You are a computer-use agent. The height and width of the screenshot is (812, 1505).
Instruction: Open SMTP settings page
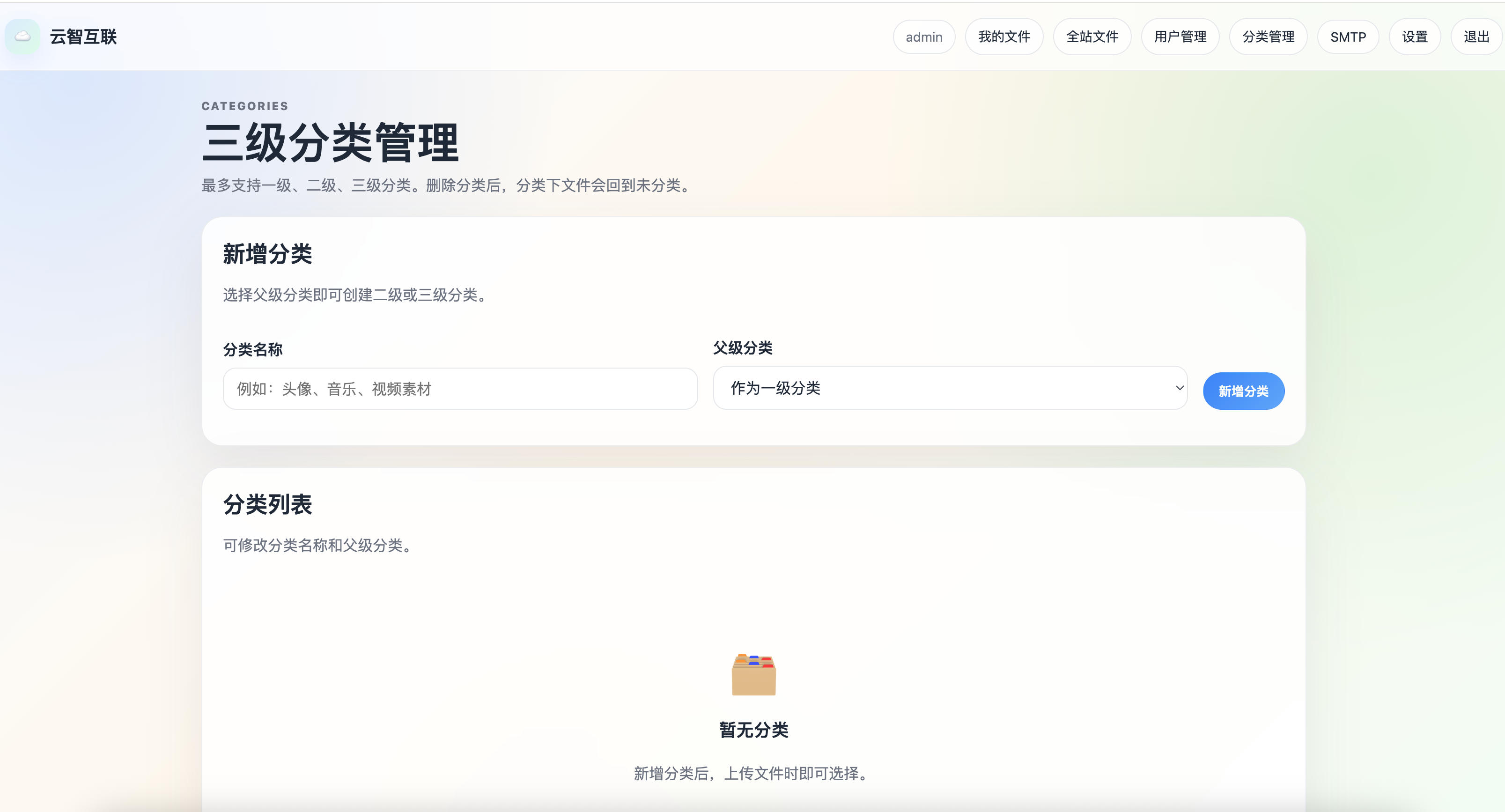(1348, 37)
